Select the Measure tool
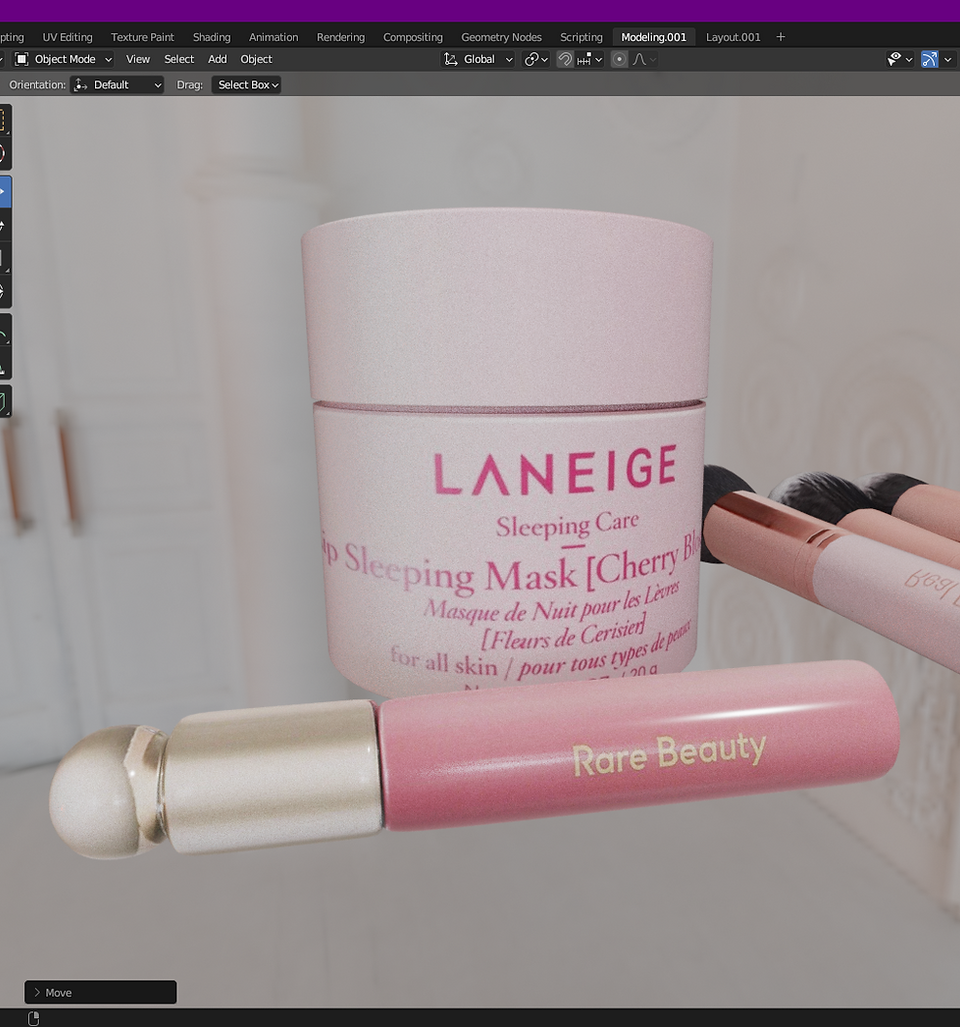The width and height of the screenshot is (960, 1027). pyautogui.click(x=4, y=364)
